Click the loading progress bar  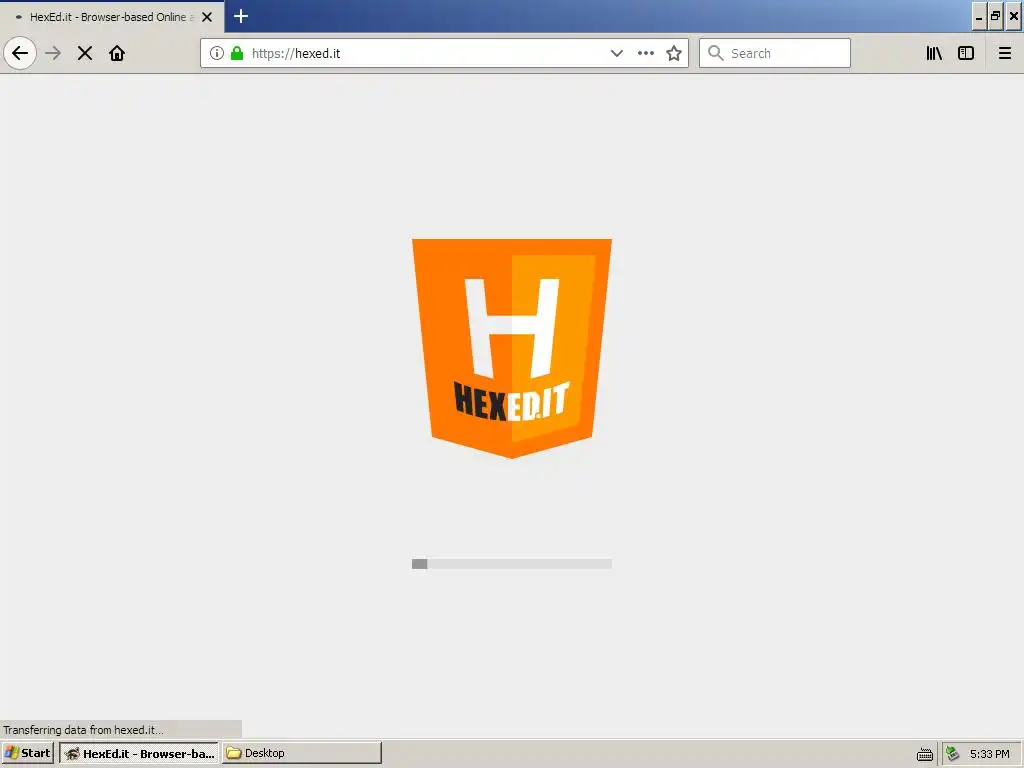point(512,564)
